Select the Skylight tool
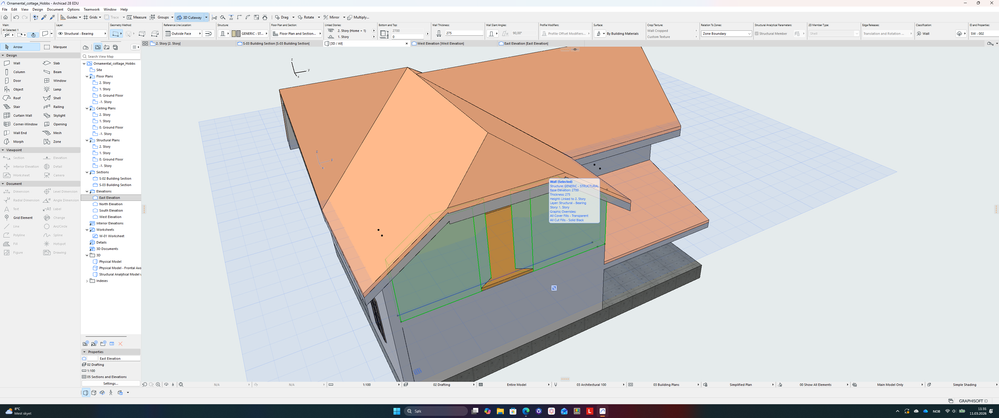The image size is (999, 418). (60, 115)
